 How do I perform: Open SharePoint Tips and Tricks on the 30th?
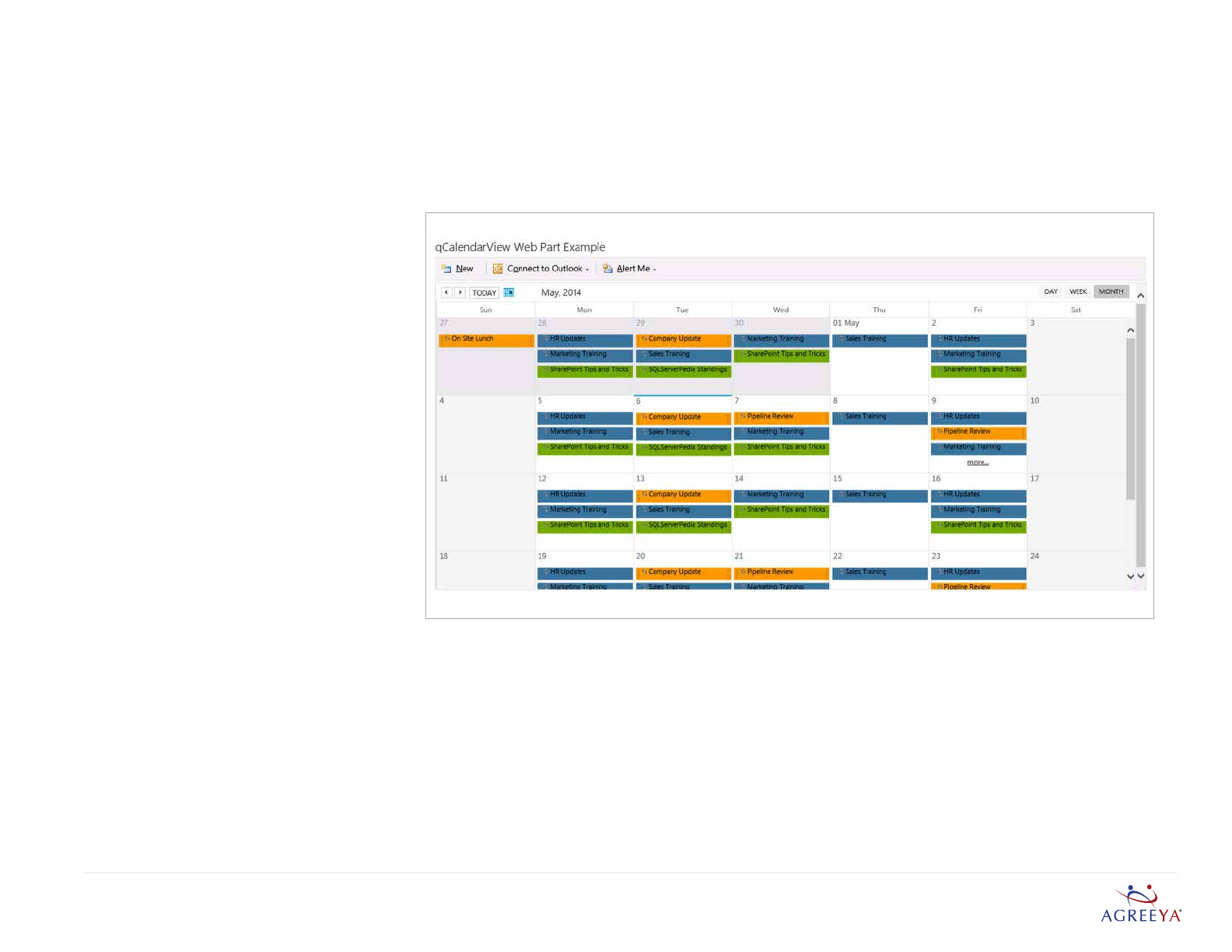point(782,355)
